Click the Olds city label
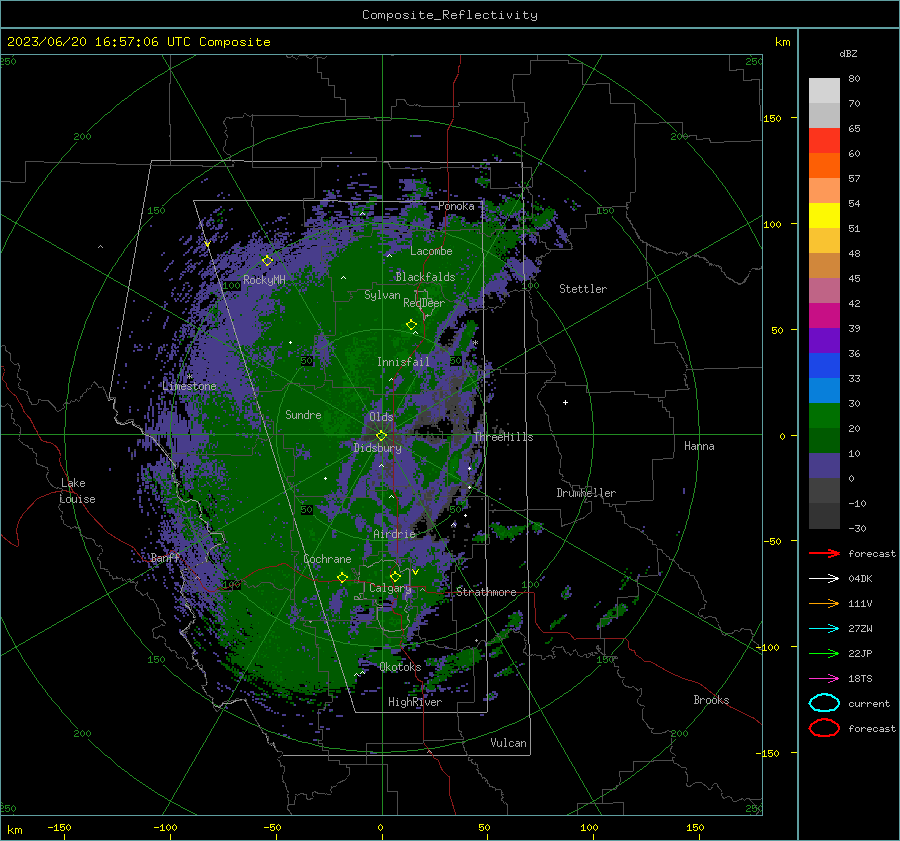The width and height of the screenshot is (900, 841). coord(381,417)
